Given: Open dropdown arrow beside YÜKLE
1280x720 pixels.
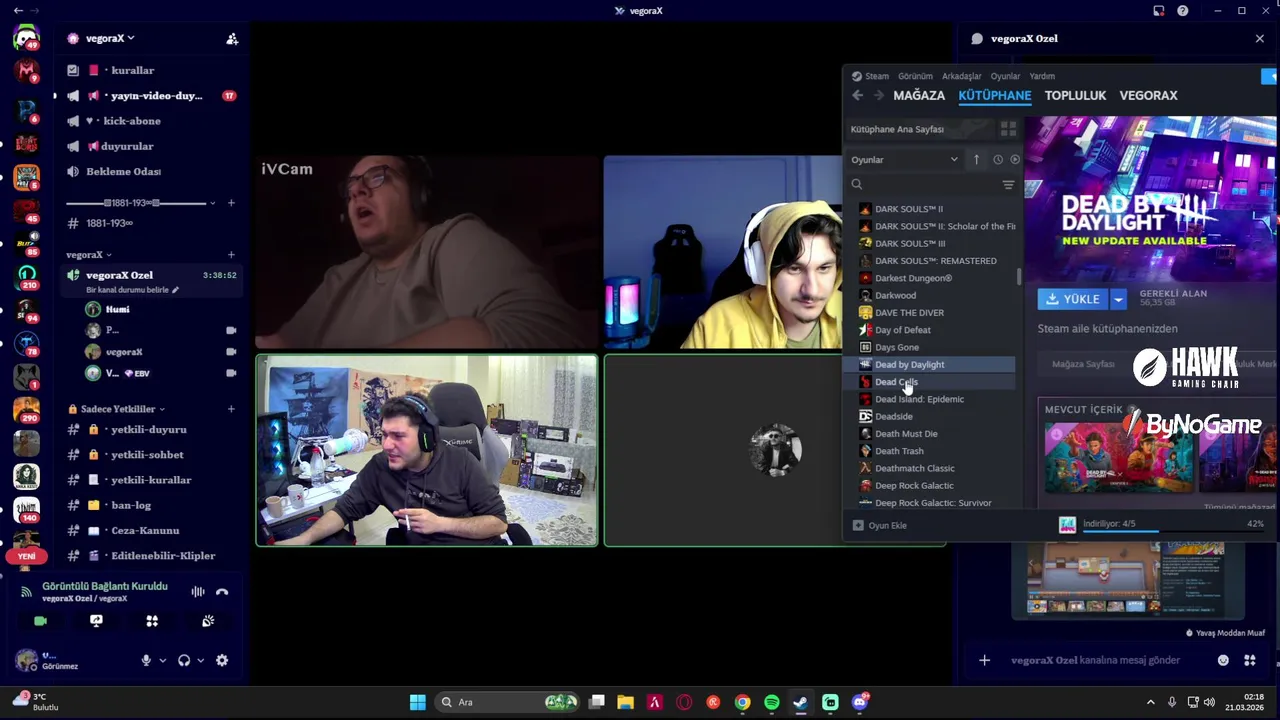Looking at the screenshot, I should point(1118,299).
